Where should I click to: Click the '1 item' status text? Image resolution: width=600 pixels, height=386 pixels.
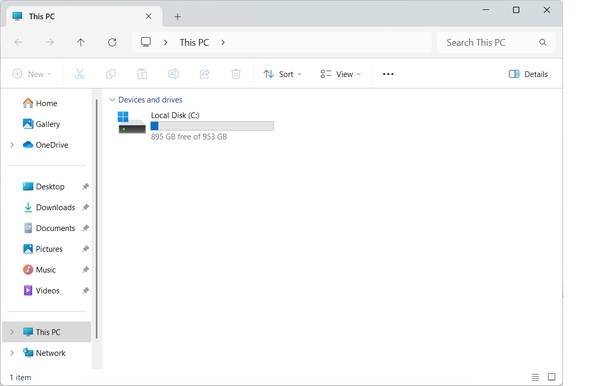(20, 377)
